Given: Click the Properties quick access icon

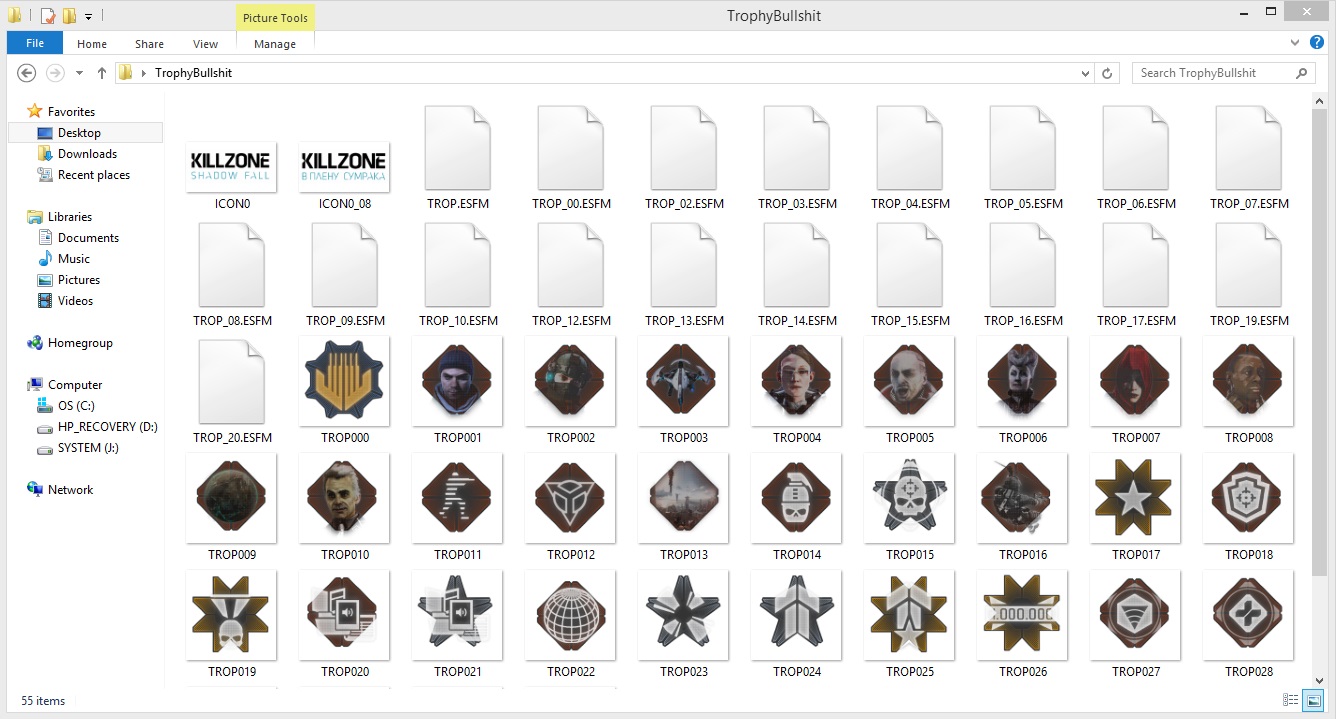Looking at the screenshot, I should 48,16.
